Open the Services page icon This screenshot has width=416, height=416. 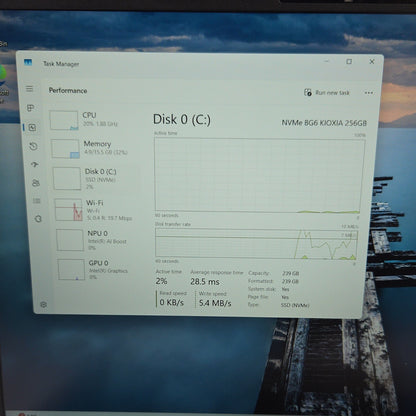(x=38, y=219)
